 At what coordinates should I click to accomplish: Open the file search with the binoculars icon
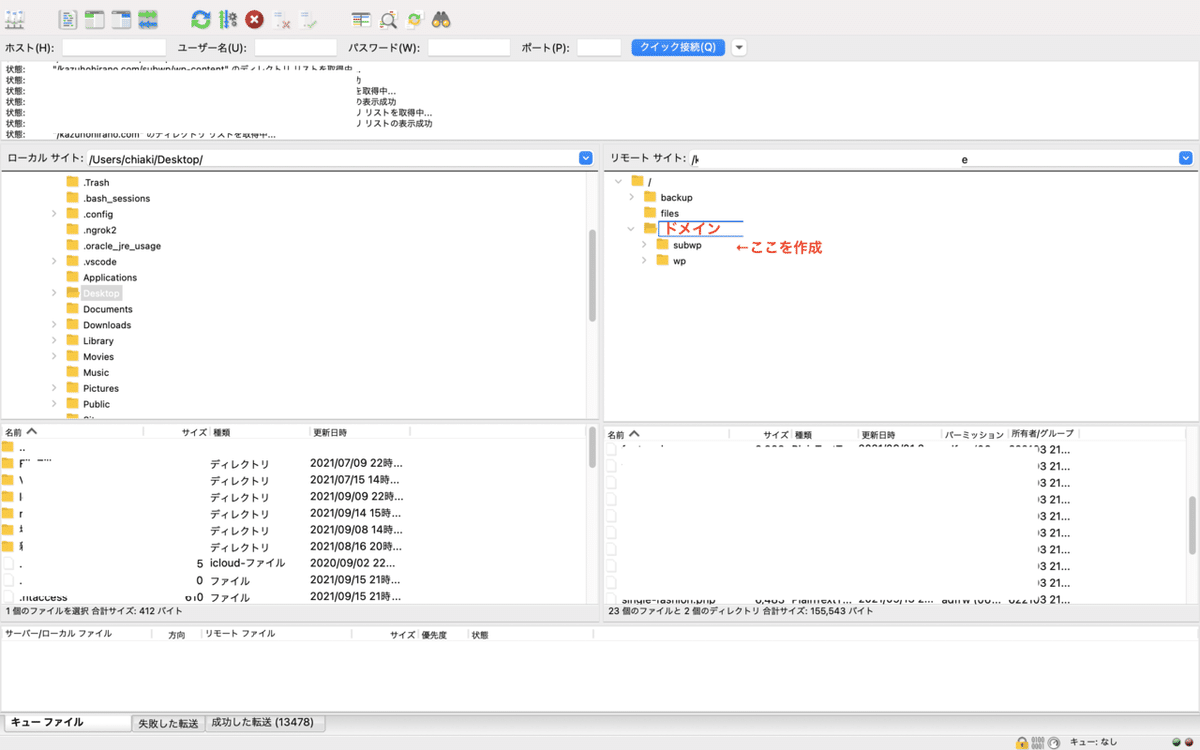[x=441, y=18]
